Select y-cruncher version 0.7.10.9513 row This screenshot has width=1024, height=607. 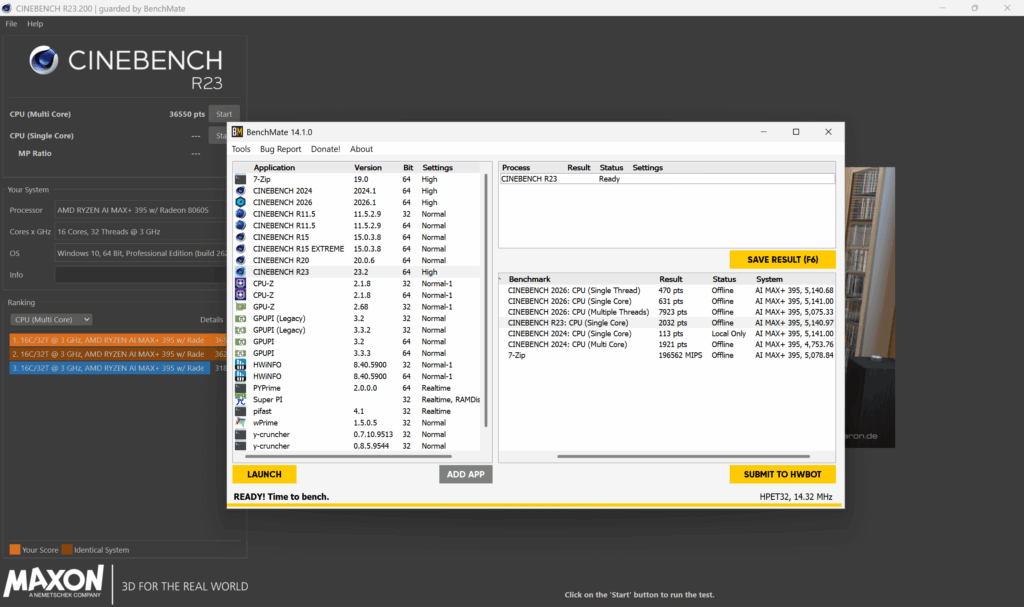point(357,435)
